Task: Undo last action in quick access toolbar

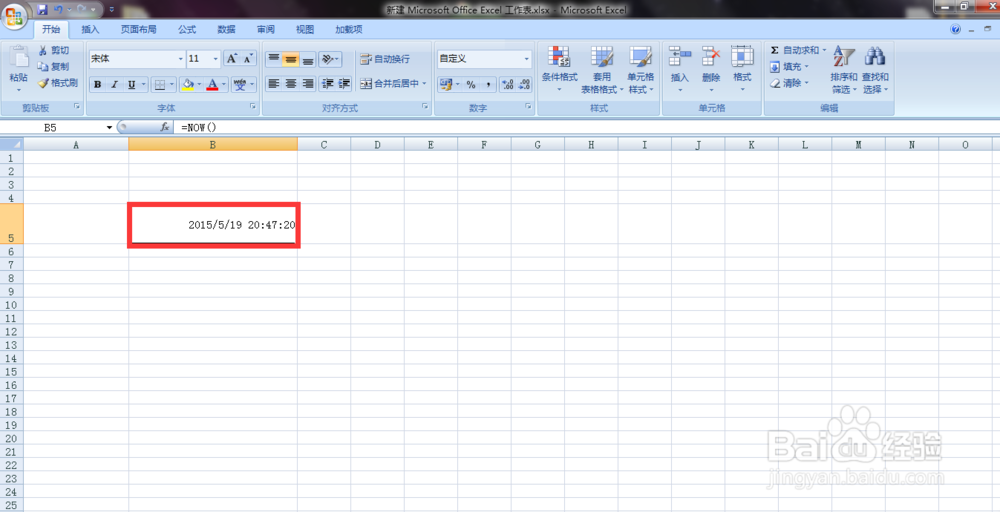Action: (59, 10)
